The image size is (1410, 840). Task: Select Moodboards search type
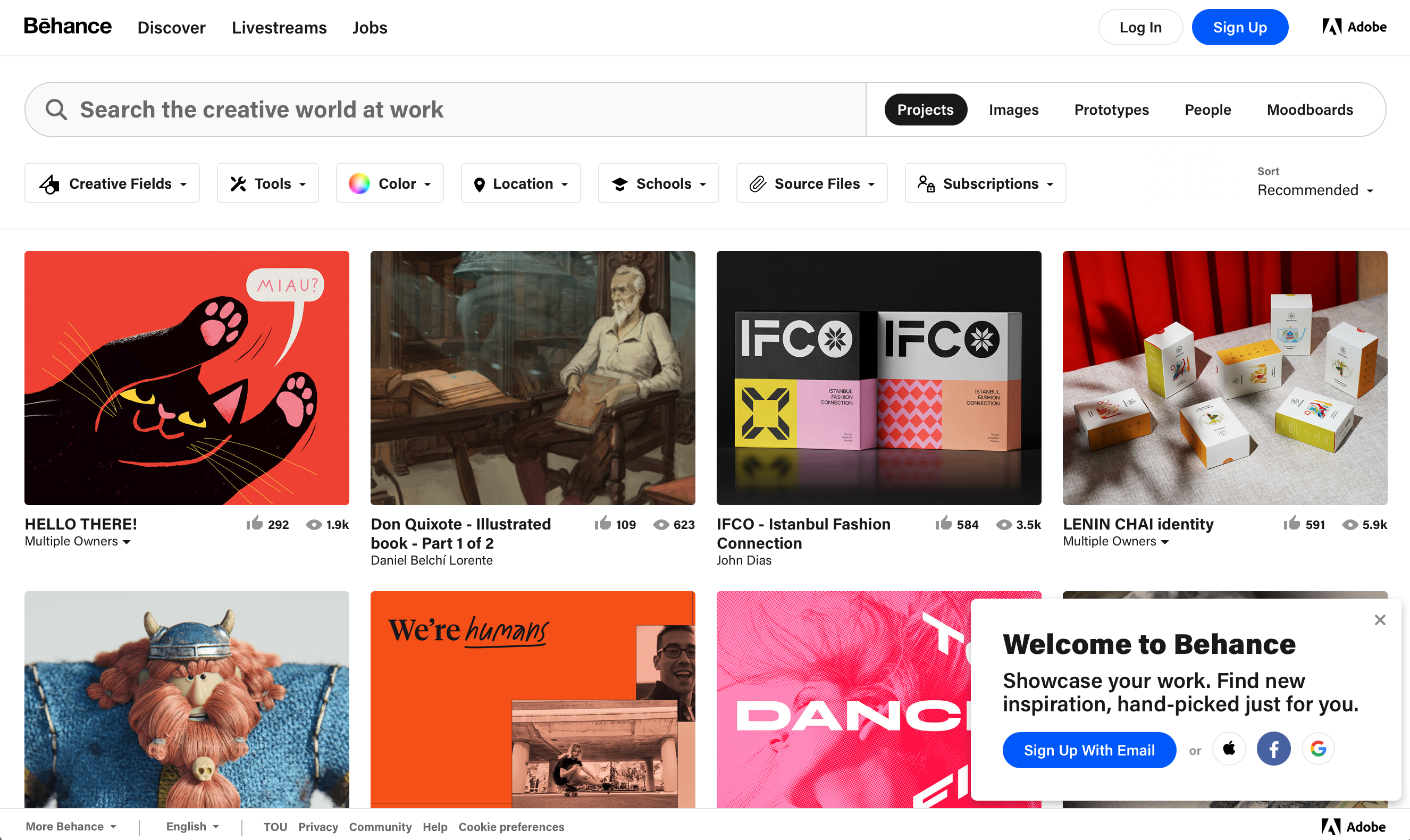[1309, 110]
